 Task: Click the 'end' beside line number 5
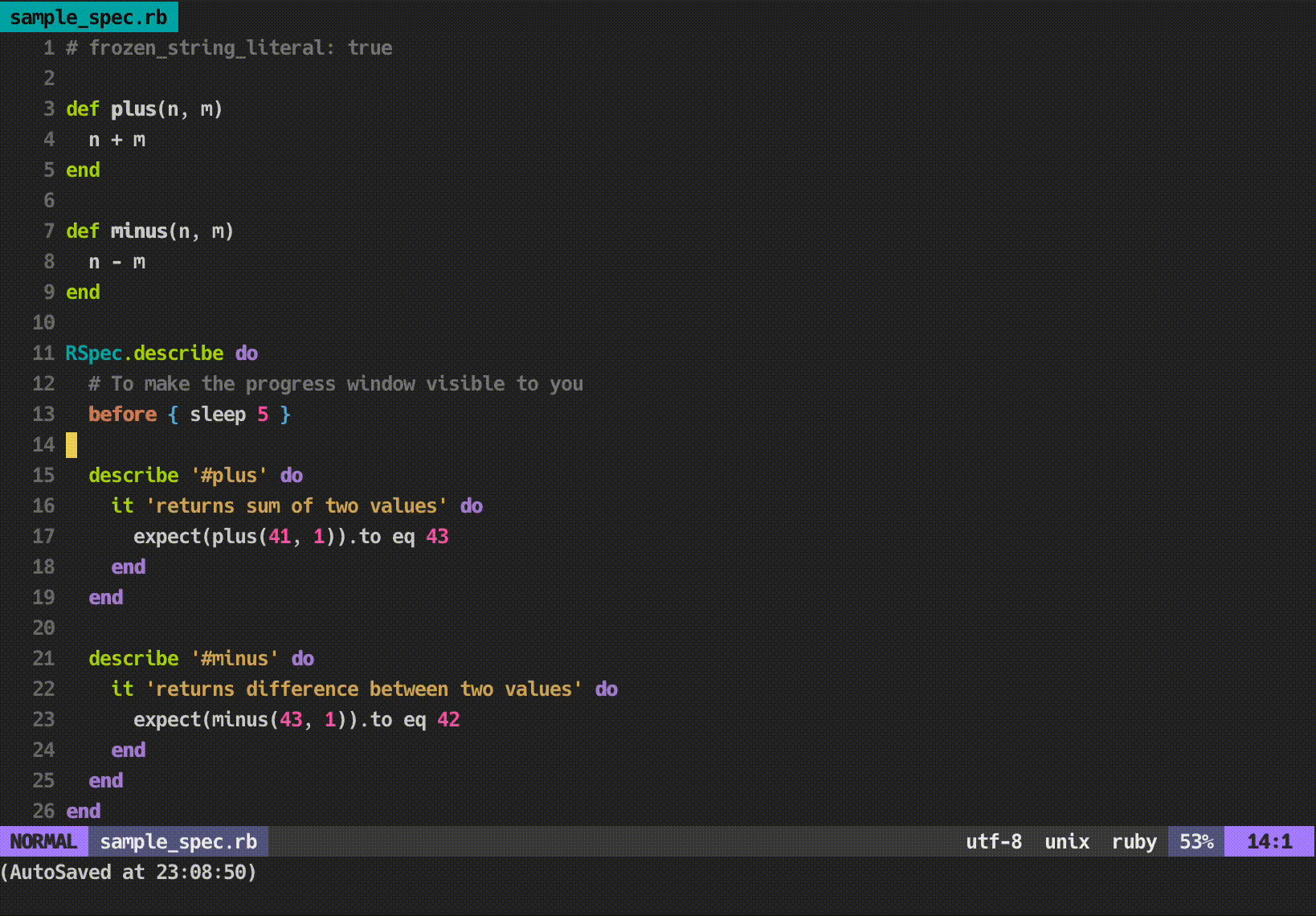(83, 170)
